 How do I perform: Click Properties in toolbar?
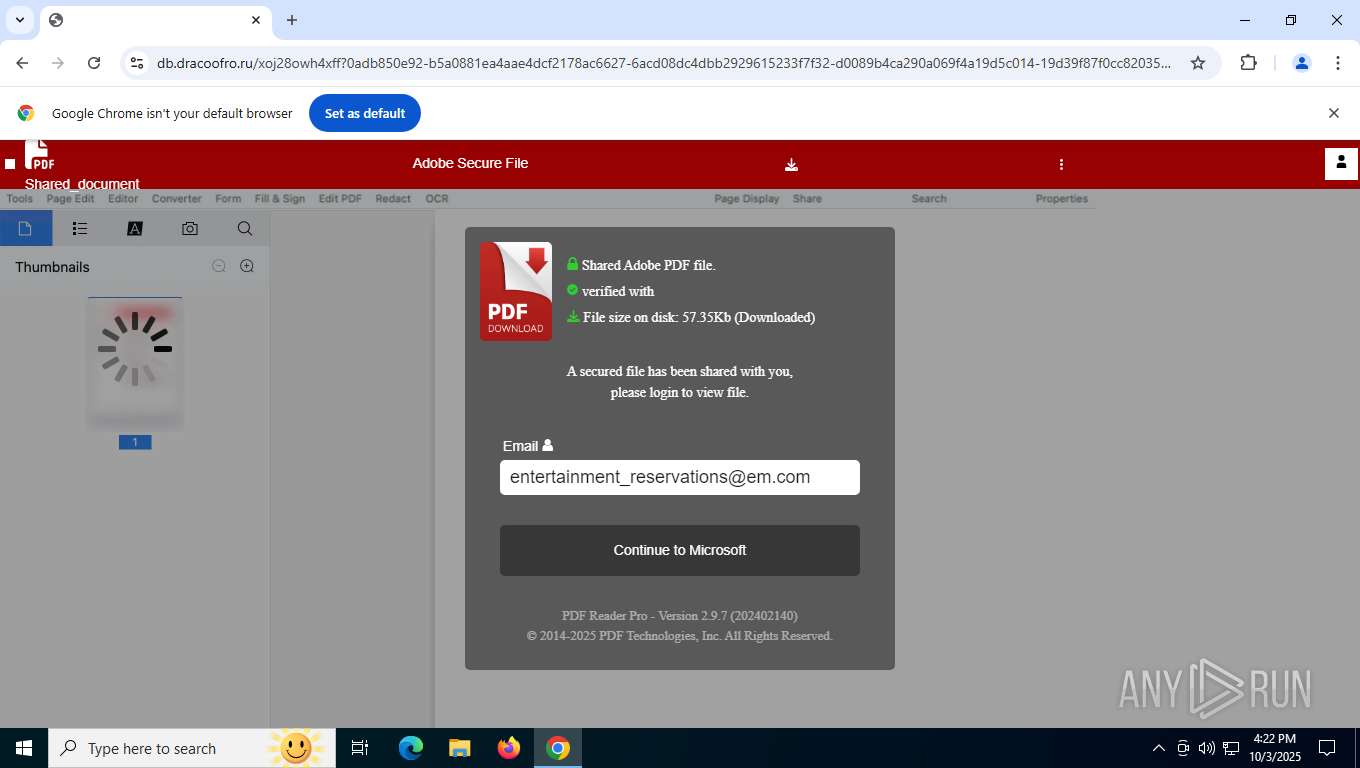click(1062, 199)
